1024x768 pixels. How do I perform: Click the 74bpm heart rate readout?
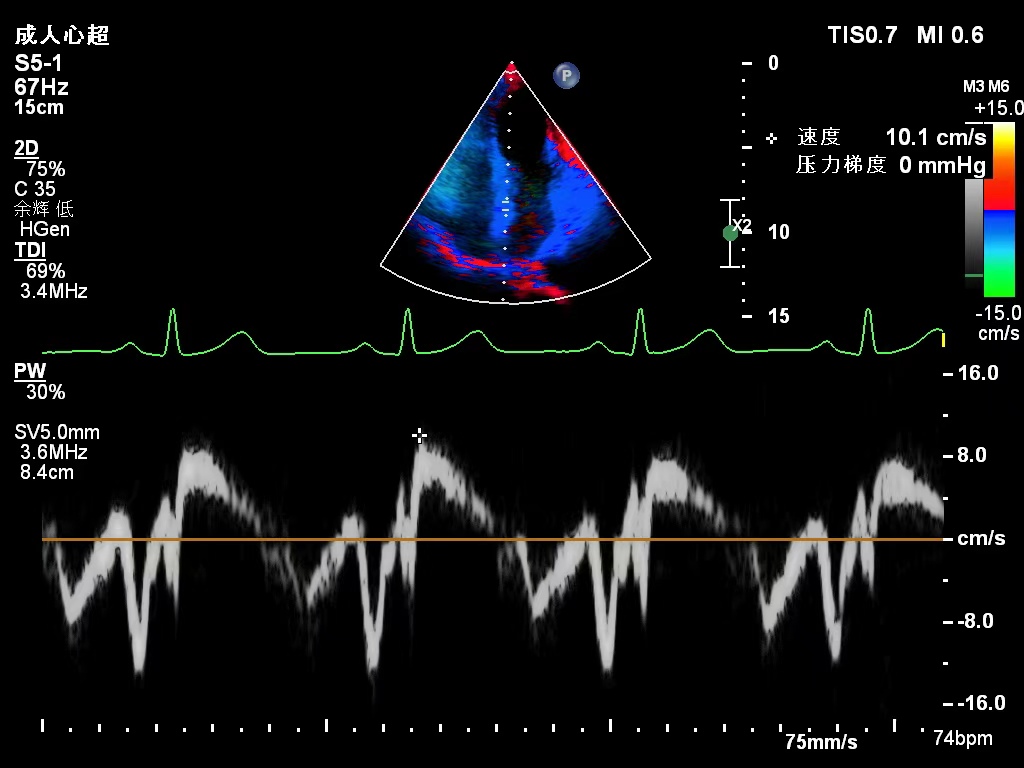(962, 739)
